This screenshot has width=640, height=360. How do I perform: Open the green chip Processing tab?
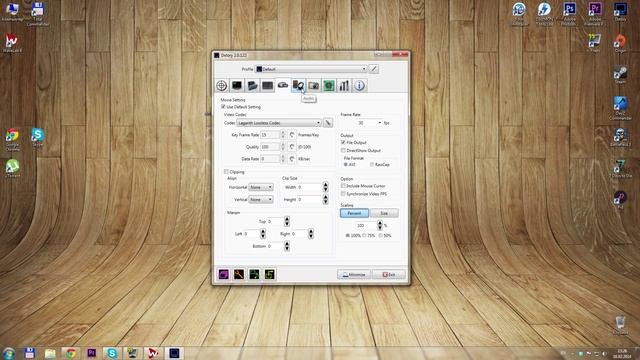pyautogui.click(x=329, y=86)
